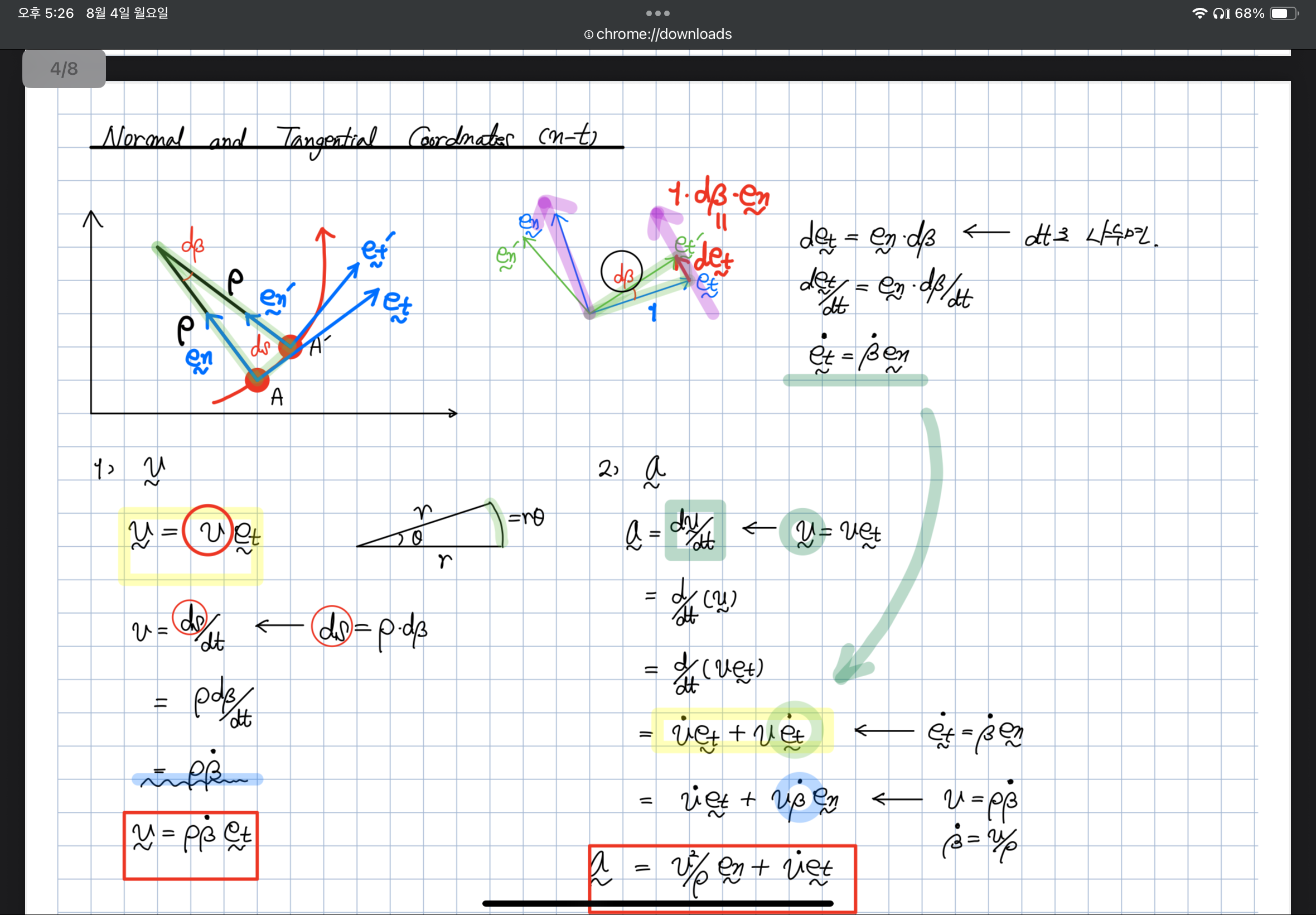Tap the battery icon
Screen dimensions: 1316x915
1283,13
